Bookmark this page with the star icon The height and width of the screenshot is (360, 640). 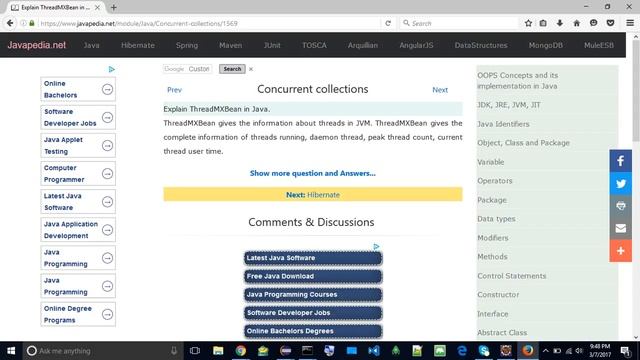[x=528, y=23]
